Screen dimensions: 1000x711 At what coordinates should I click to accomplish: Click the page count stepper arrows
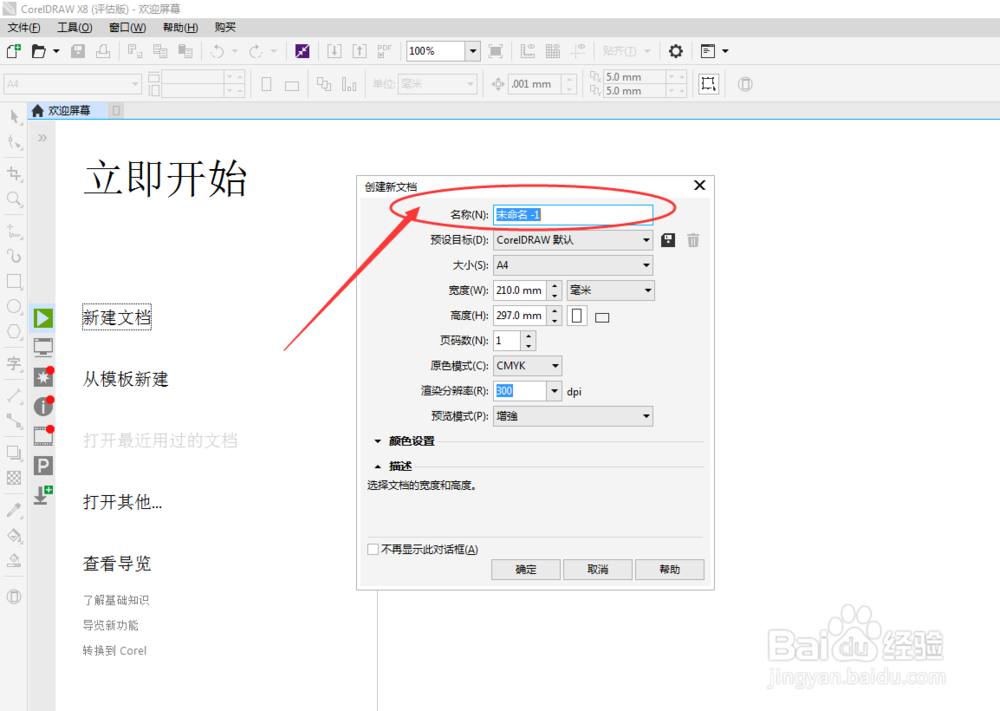click(528, 341)
